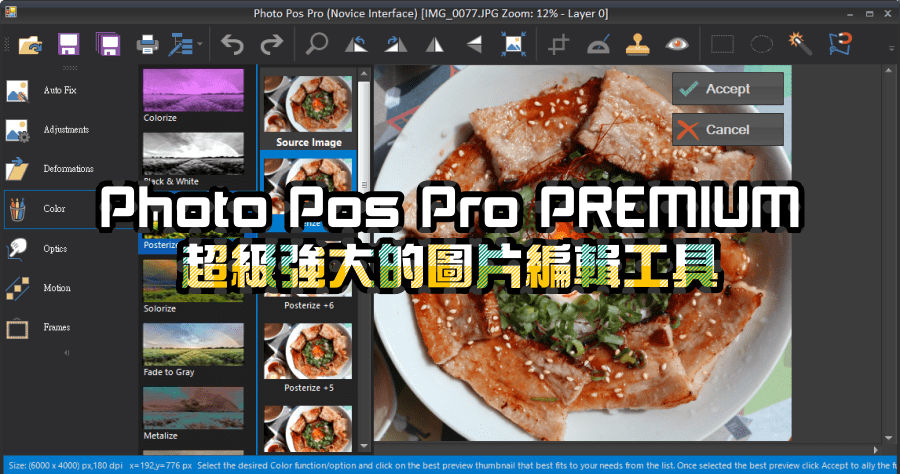The width and height of the screenshot is (900, 474).
Task: Print the image with the printer icon
Action: [148, 44]
